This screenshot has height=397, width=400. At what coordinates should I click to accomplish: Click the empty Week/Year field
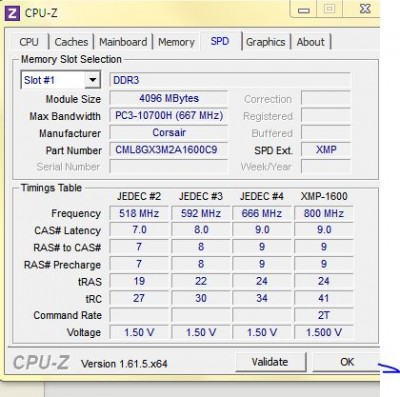tap(326, 167)
